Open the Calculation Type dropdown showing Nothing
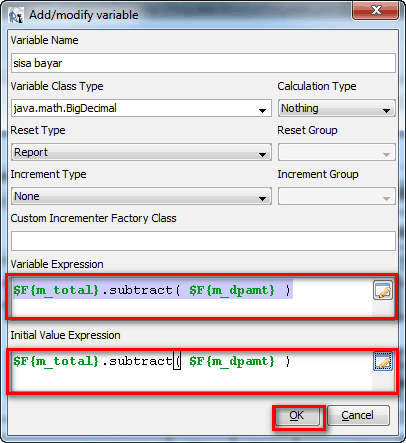Viewport: 406px width, 443px height. pyautogui.click(x=337, y=108)
